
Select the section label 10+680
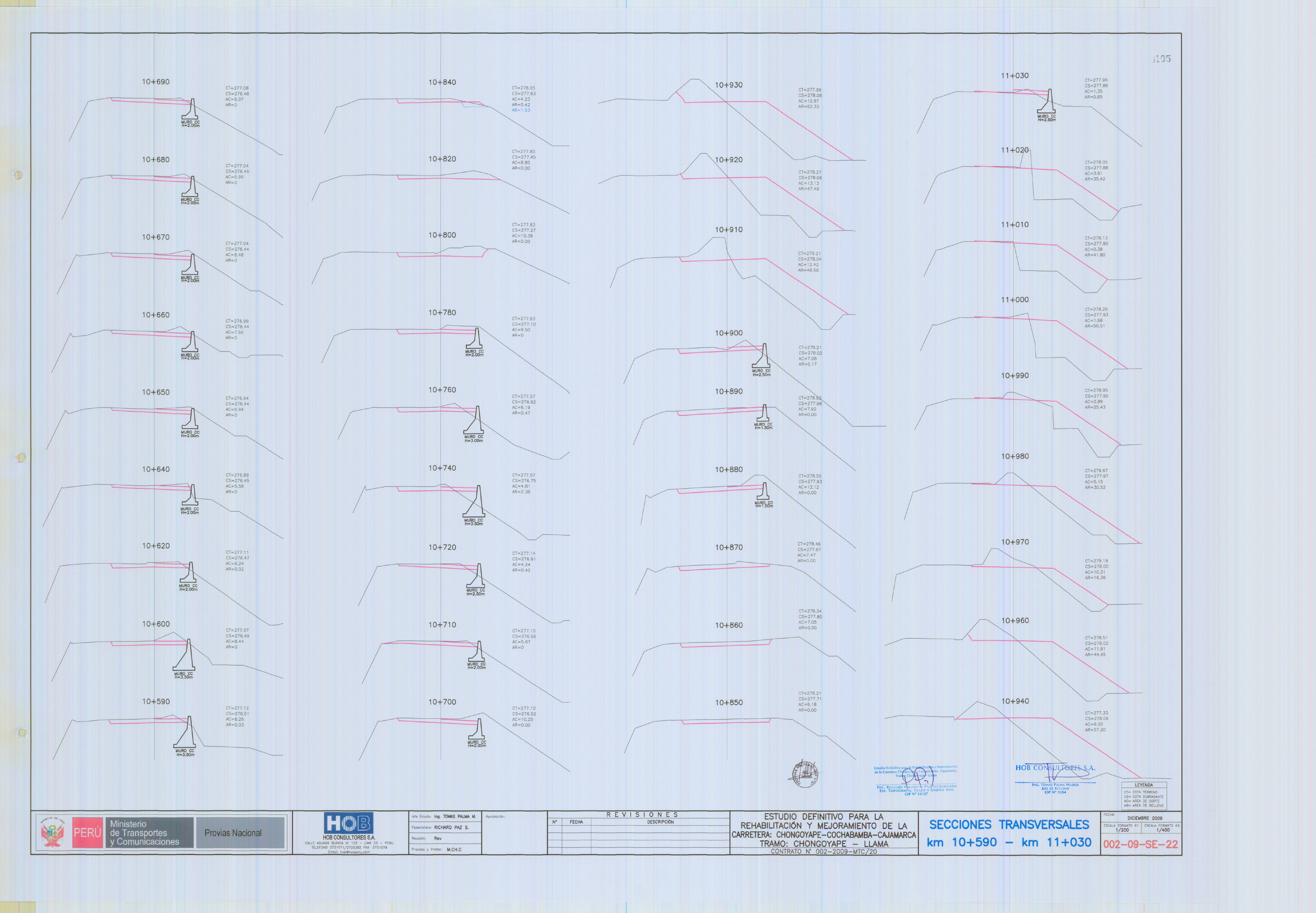click(155, 160)
